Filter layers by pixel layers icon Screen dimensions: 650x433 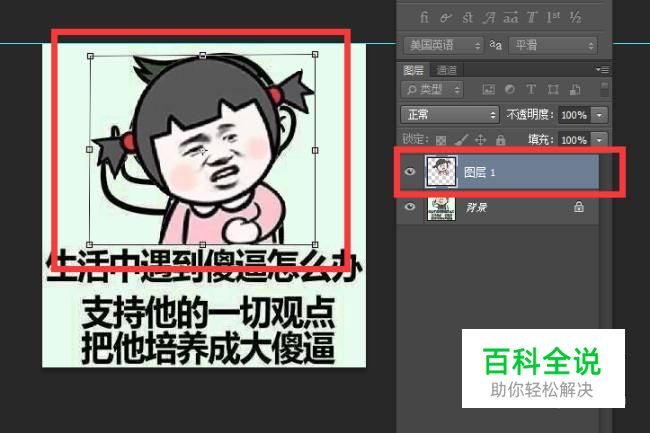pos(489,90)
